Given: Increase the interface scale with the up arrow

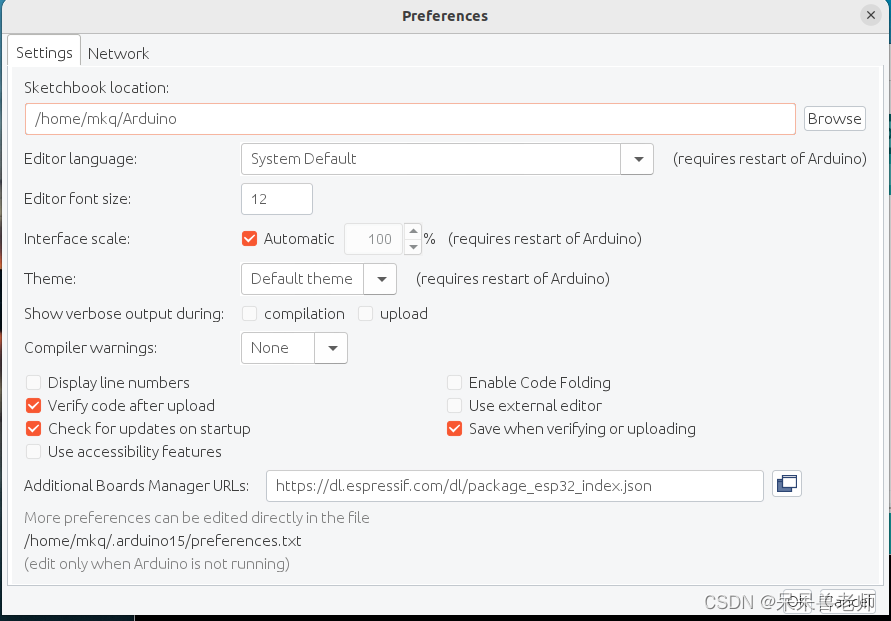Looking at the screenshot, I should [x=412, y=232].
